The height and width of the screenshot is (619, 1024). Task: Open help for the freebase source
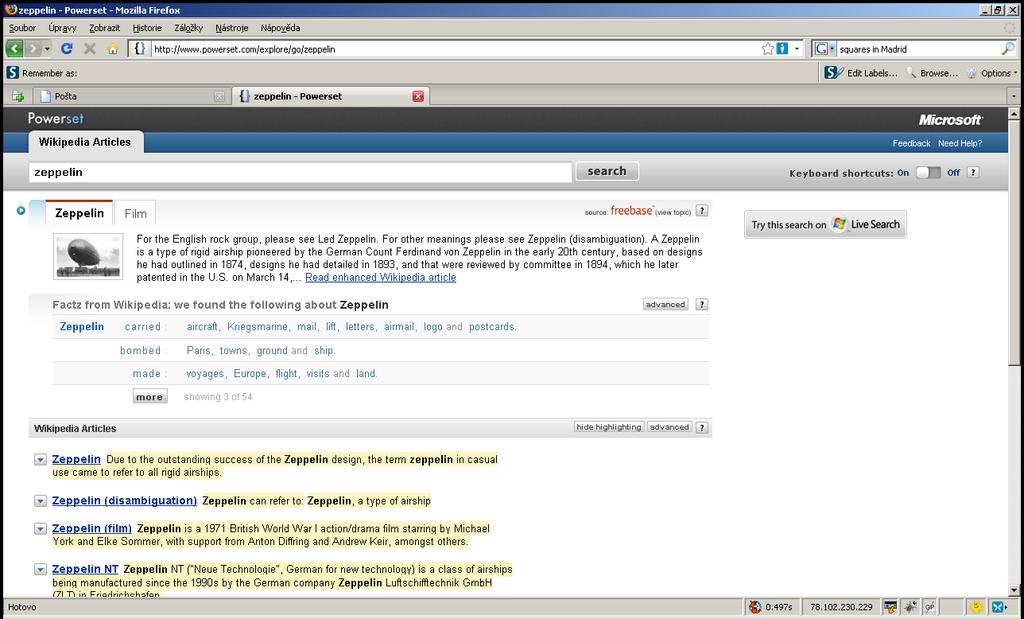702,210
